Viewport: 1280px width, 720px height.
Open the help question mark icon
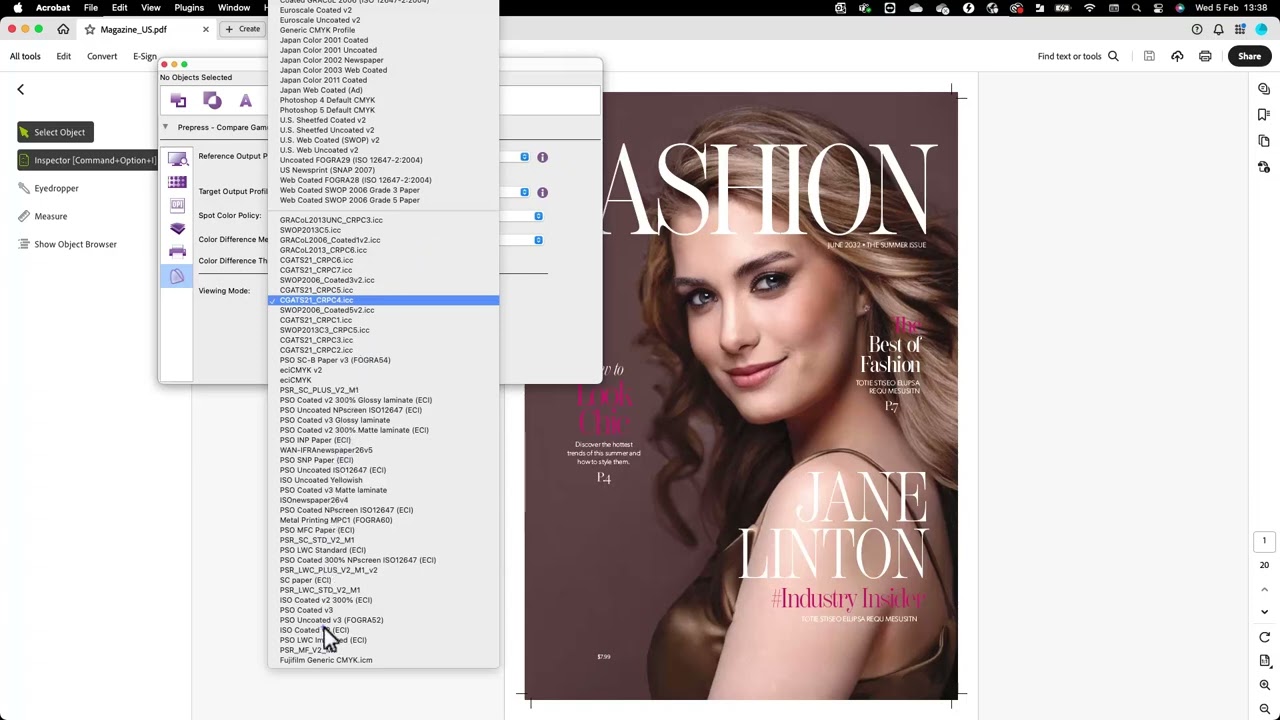point(1197,29)
